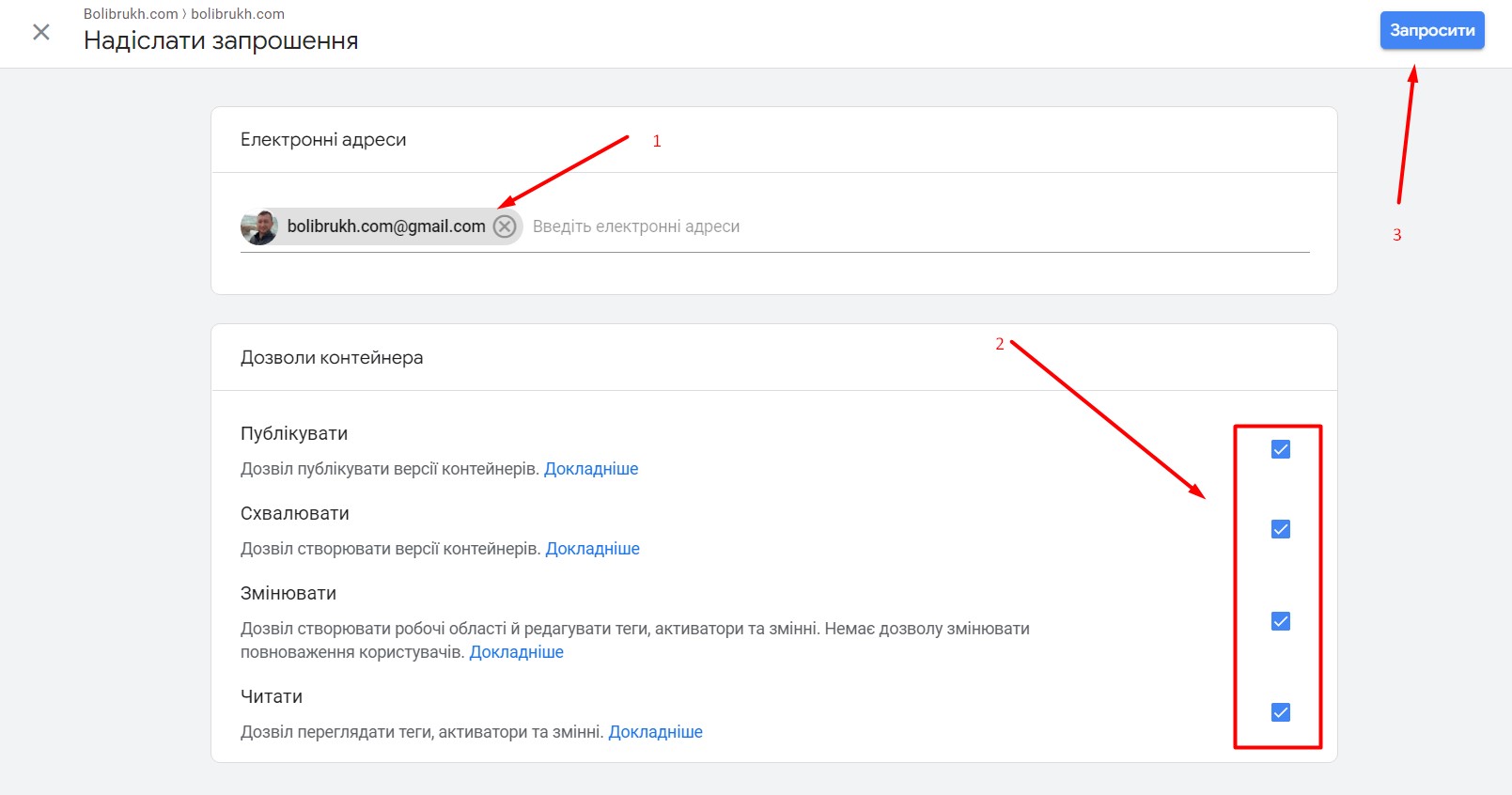Toggle the Читати permission checkbox
Screen dimensions: 1512x795
pyautogui.click(x=1281, y=712)
